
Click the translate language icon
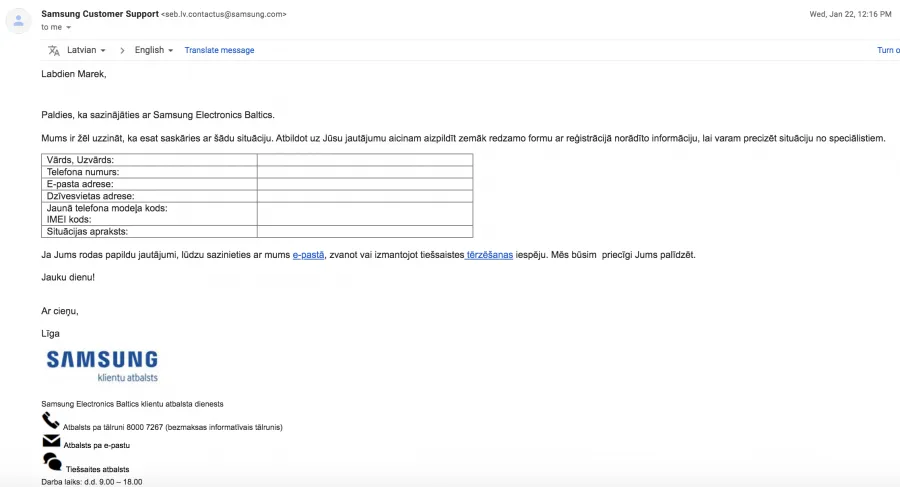pos(54,51)
